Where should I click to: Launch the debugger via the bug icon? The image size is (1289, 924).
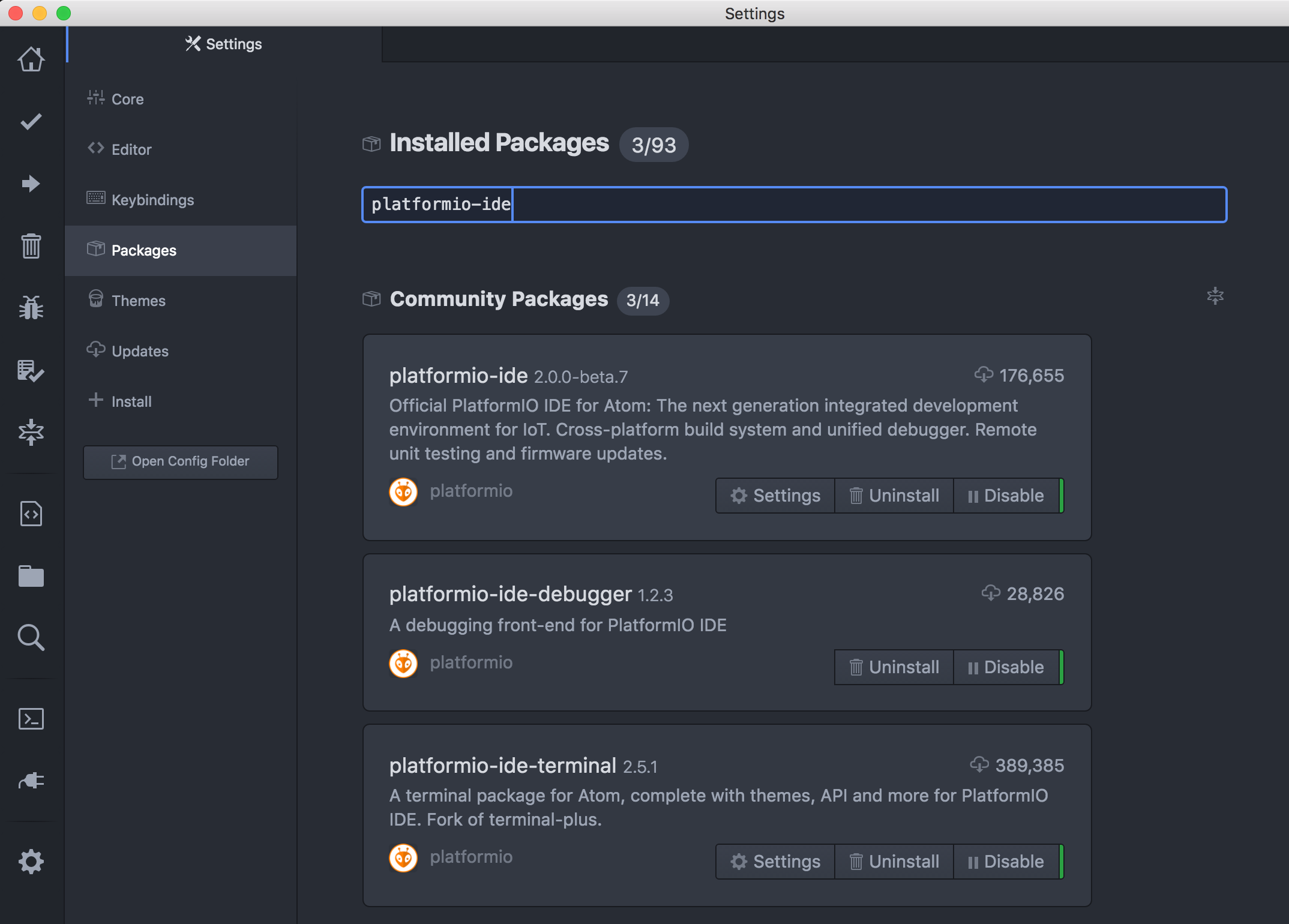tap(31, 308)
